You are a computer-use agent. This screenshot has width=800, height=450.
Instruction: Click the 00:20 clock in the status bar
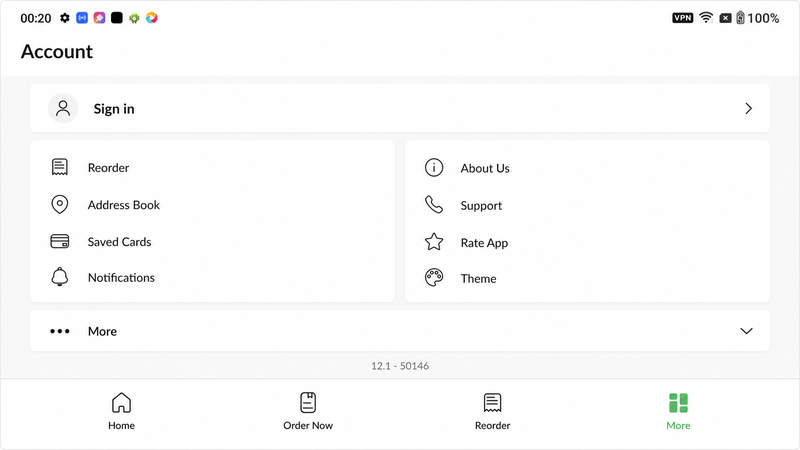pyautogui.click(x=36, y=18)
